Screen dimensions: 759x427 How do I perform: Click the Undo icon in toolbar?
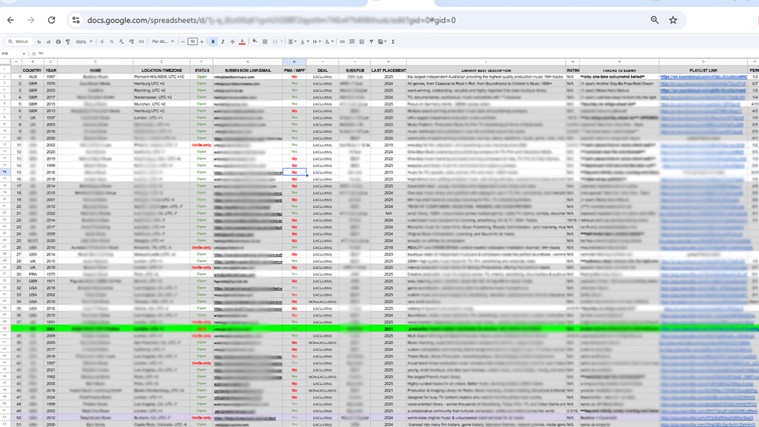39,42
